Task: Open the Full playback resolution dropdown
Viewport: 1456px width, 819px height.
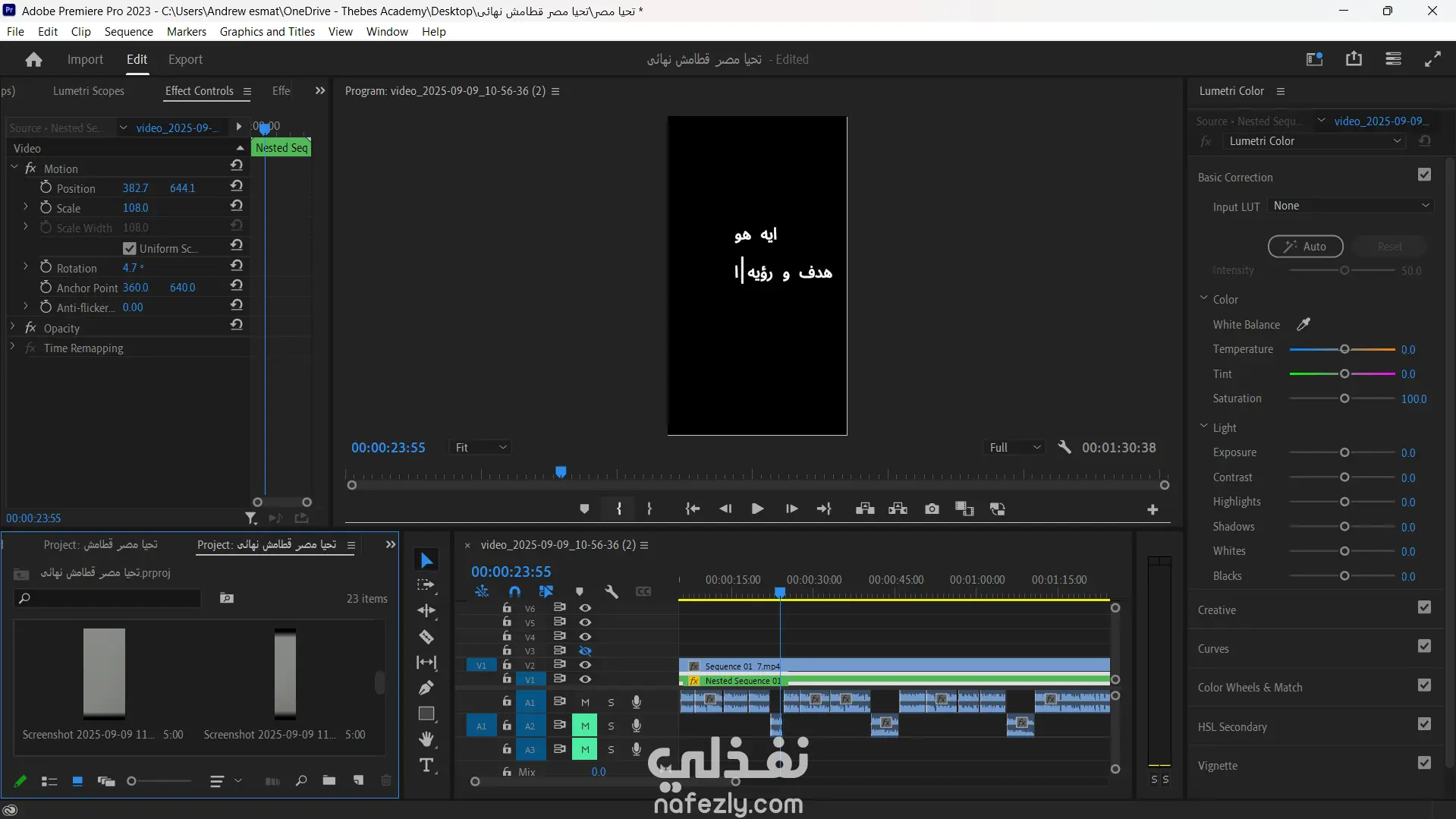Action: (1015, 448)
